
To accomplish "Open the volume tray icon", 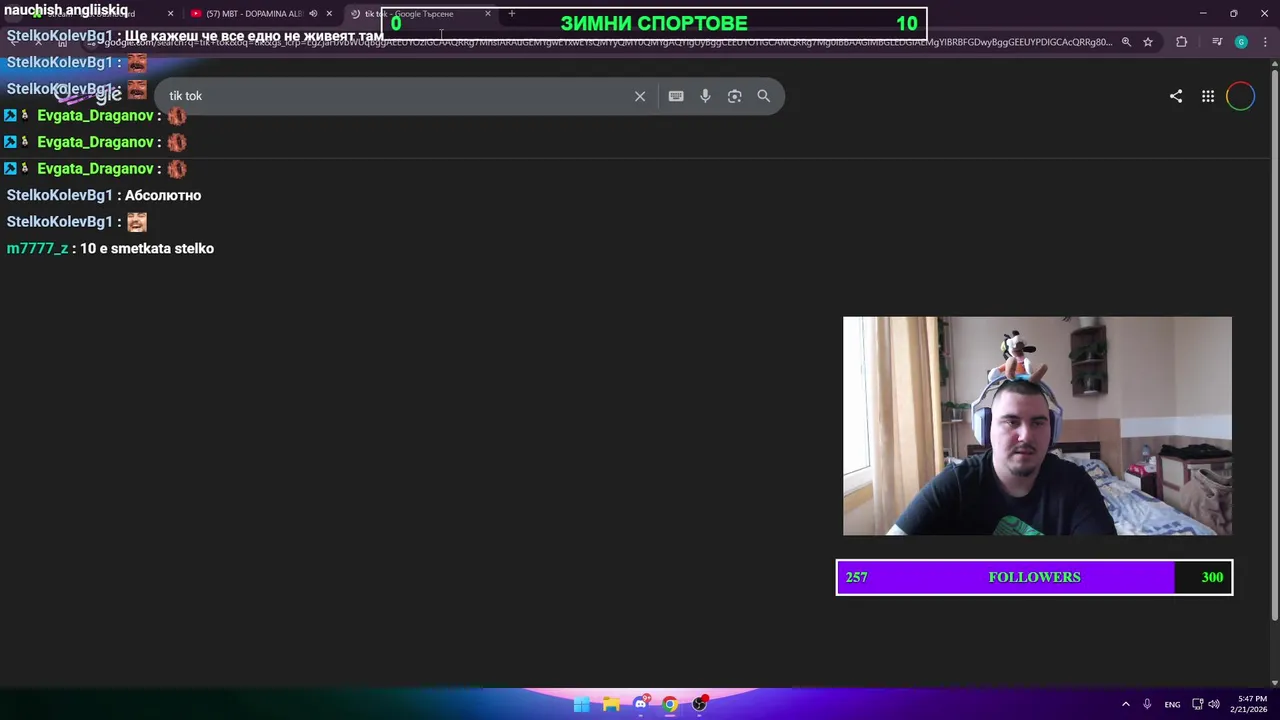I will coord(1214,704).
